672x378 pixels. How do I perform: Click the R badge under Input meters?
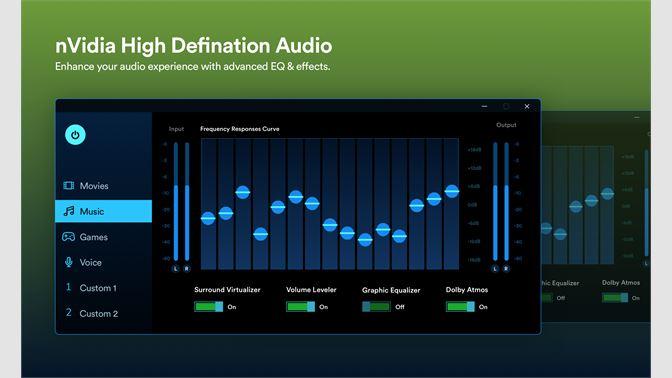click(187, 269)
